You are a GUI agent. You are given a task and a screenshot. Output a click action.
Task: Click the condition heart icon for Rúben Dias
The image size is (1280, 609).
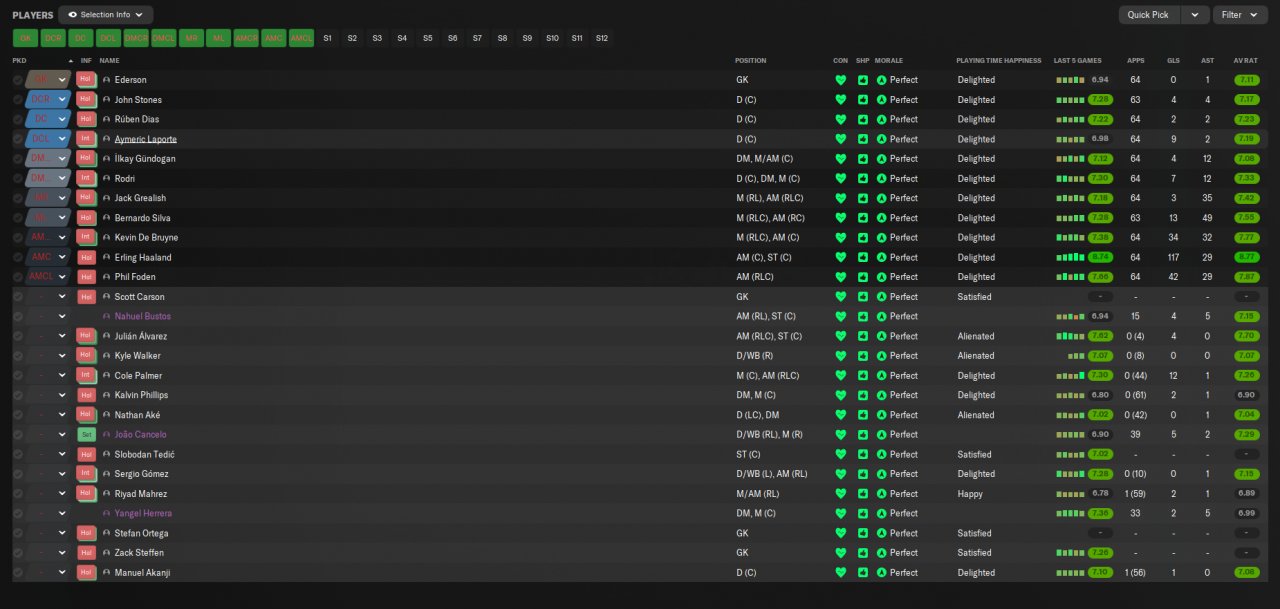(x=841, y=119)
